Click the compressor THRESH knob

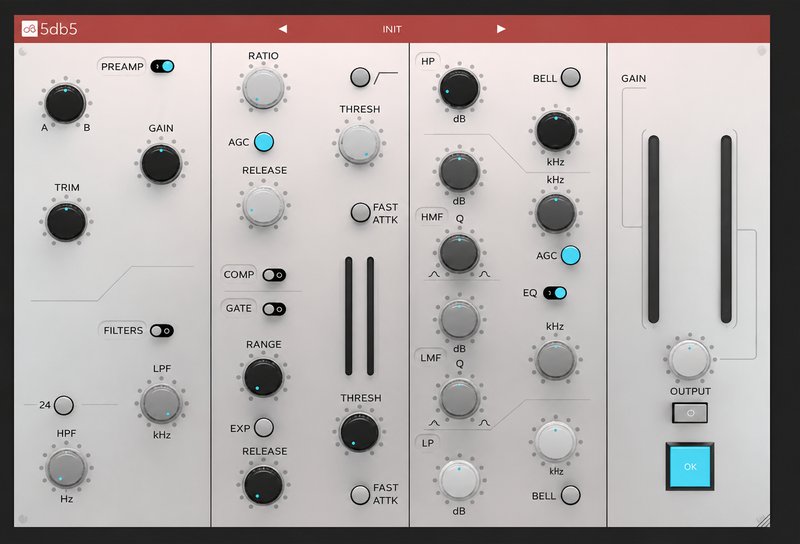(x=359, y=143)
